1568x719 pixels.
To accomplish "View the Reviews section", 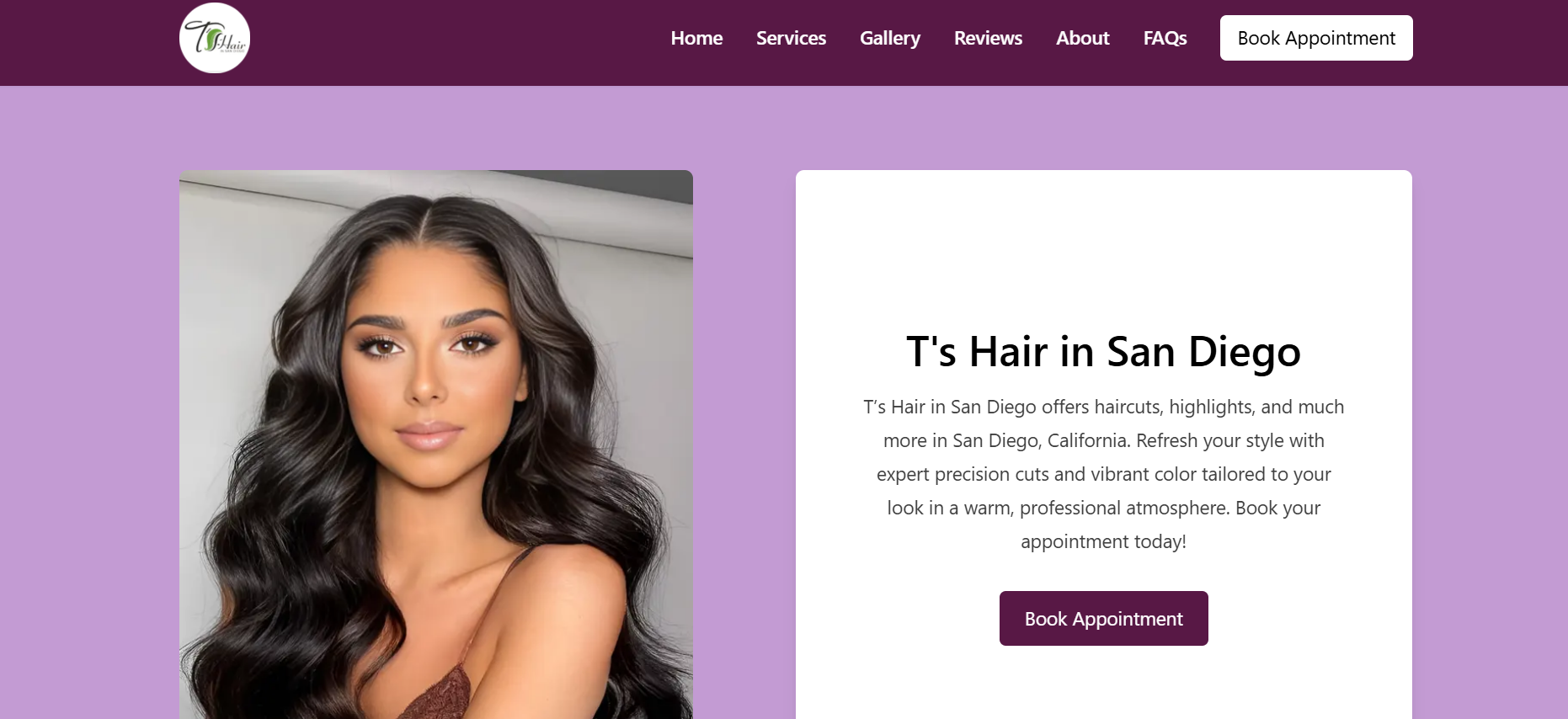I will point(988,38).
